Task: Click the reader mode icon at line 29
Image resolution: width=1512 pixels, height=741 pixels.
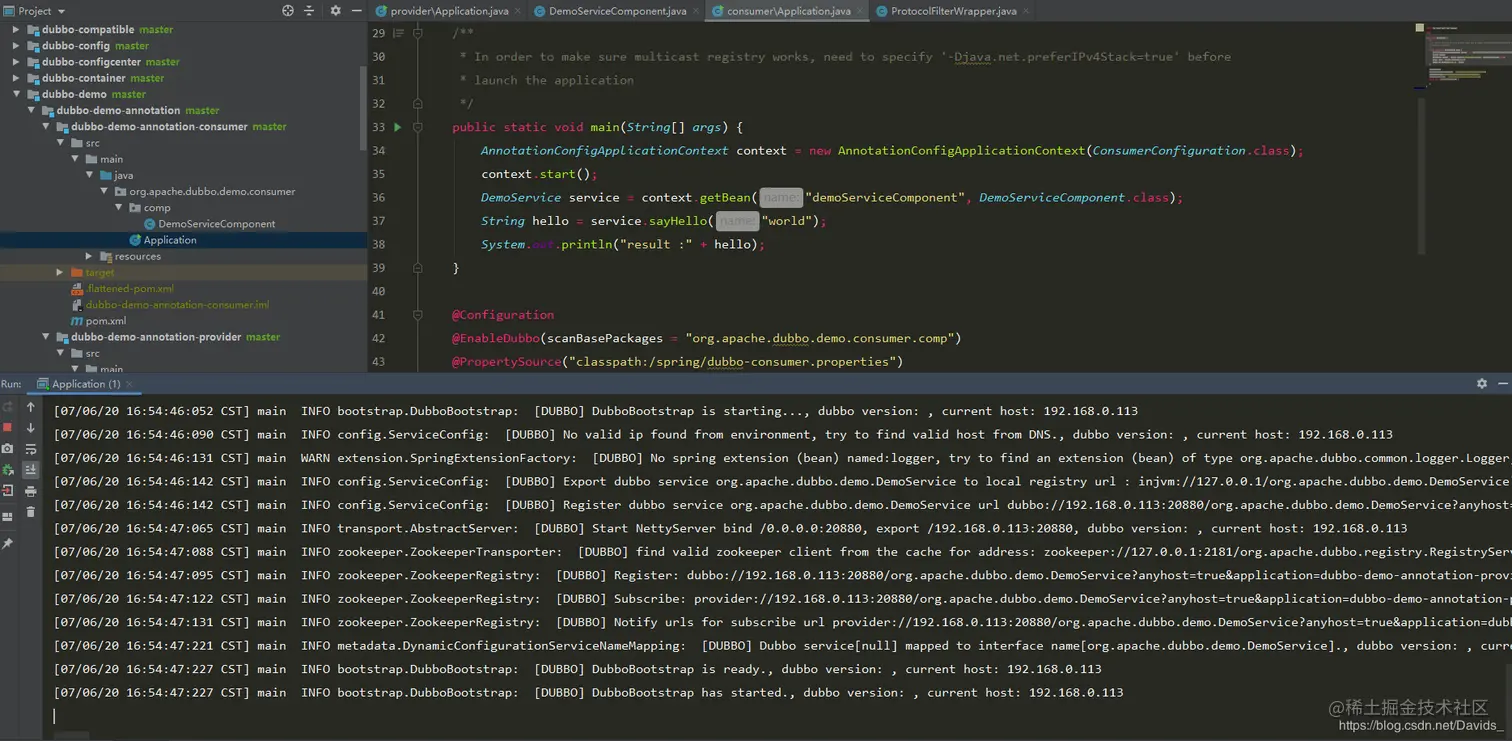Action: (x=398, y=33)
